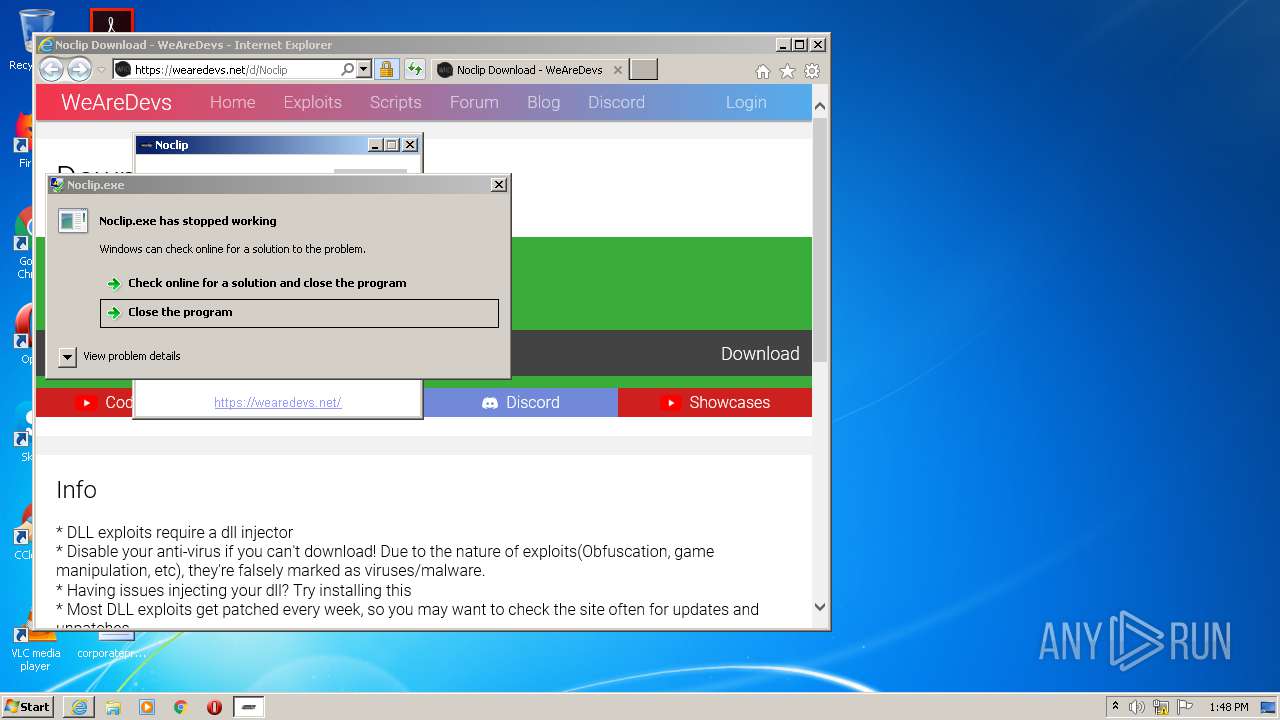Click the blue Discord banner button
1280x720 pixels.
[520, 402]
